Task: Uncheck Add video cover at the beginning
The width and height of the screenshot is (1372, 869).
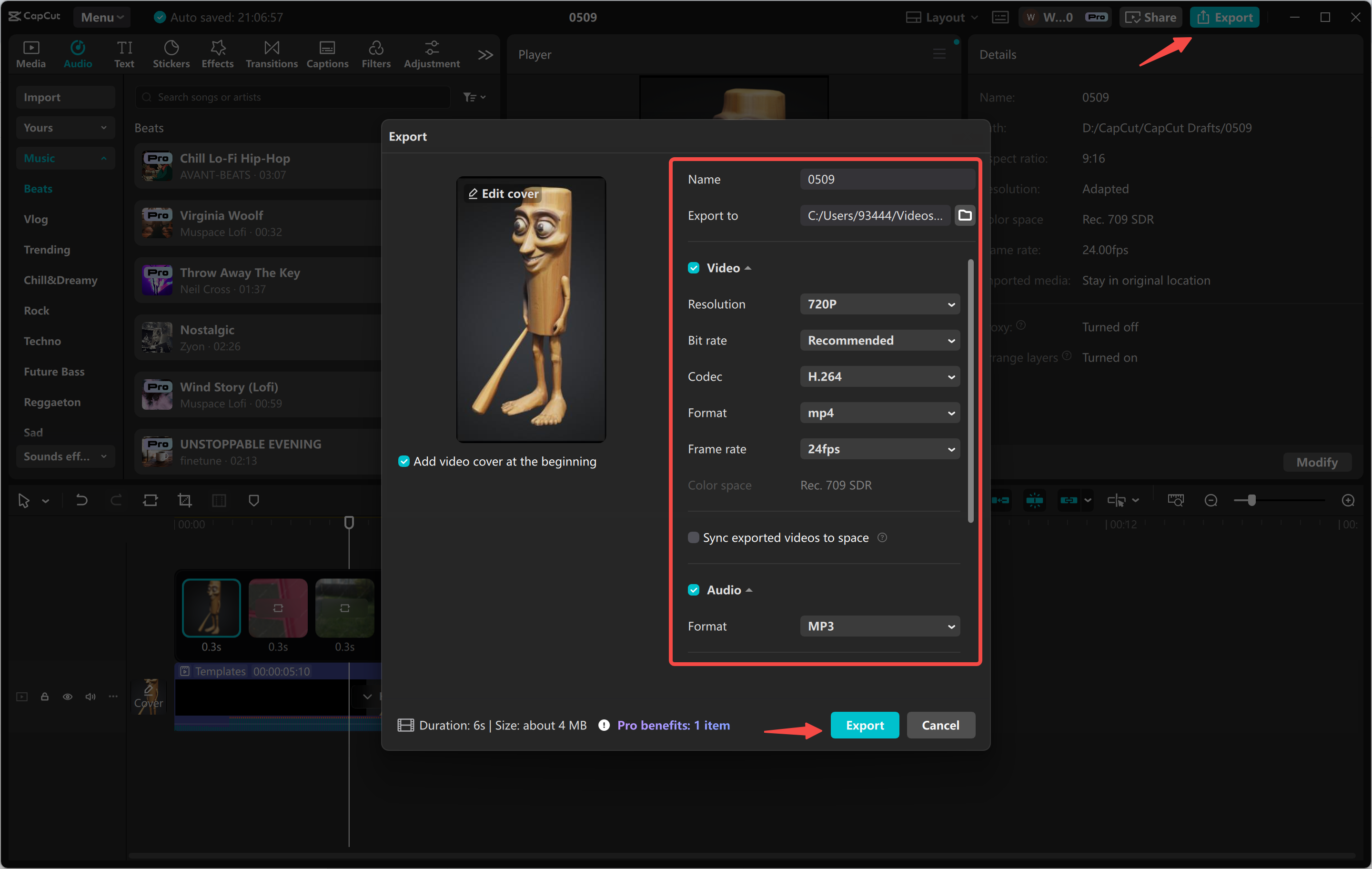Action: [404, 461]
